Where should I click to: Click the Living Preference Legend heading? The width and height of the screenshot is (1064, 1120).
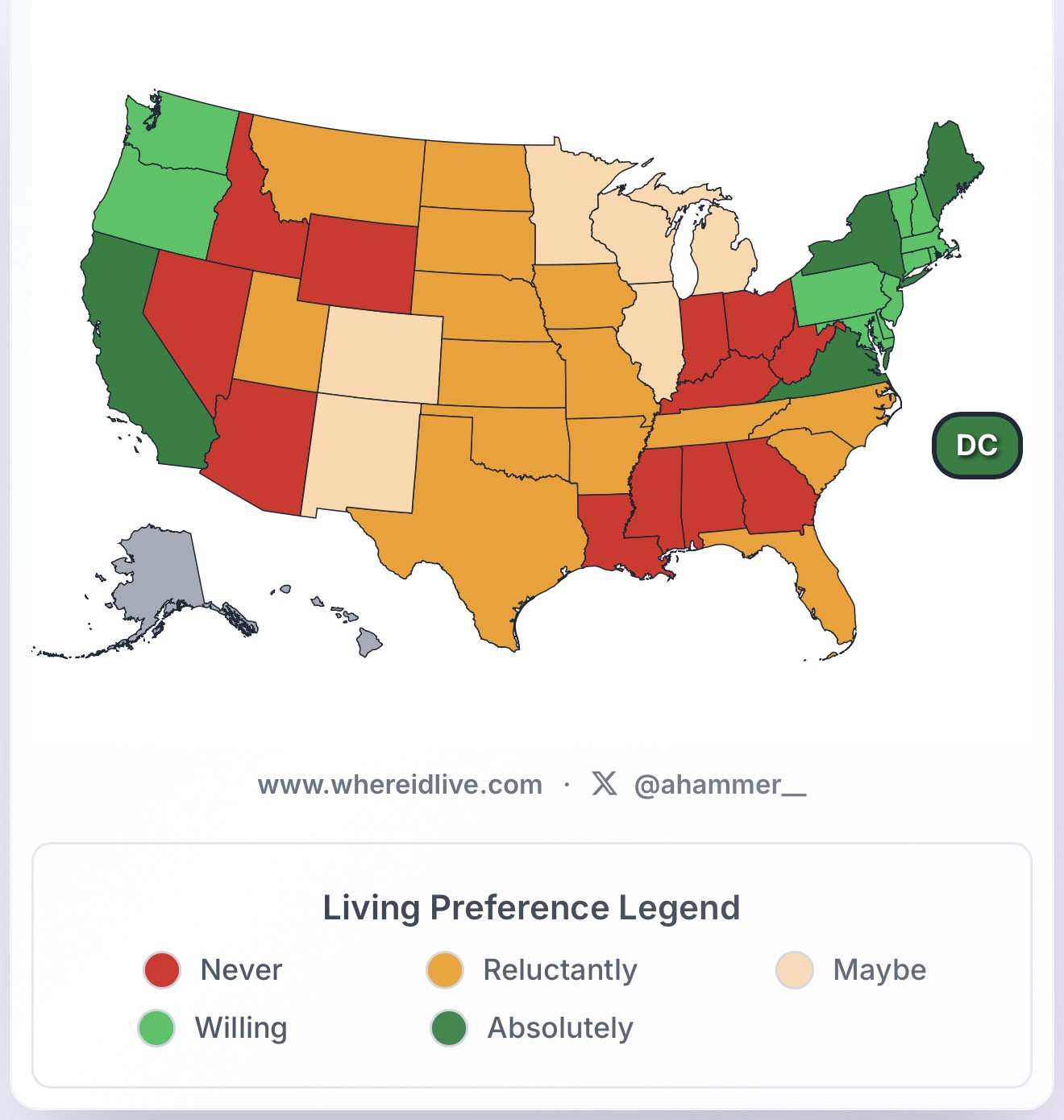531,907
